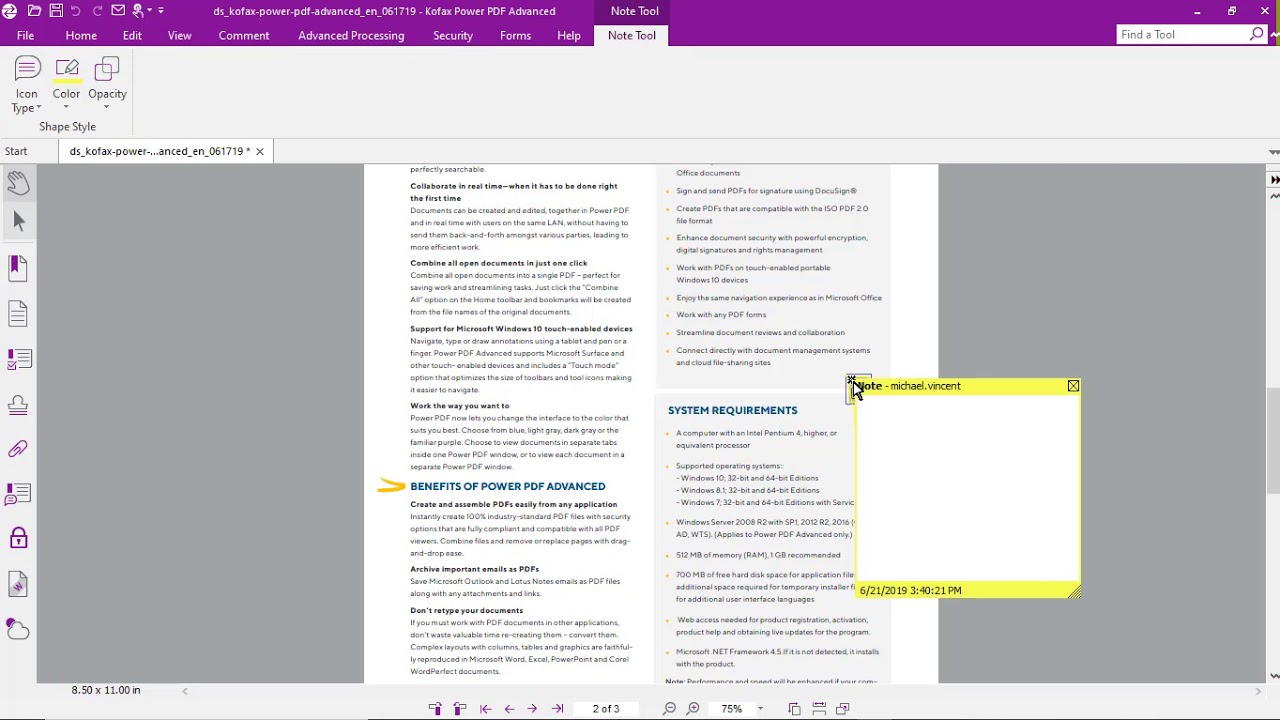Click the 'BENEFITS OF POWER PDF ADVANCED' heading
The height and width of the screenshot is (720, 1280).
point(508,486)
